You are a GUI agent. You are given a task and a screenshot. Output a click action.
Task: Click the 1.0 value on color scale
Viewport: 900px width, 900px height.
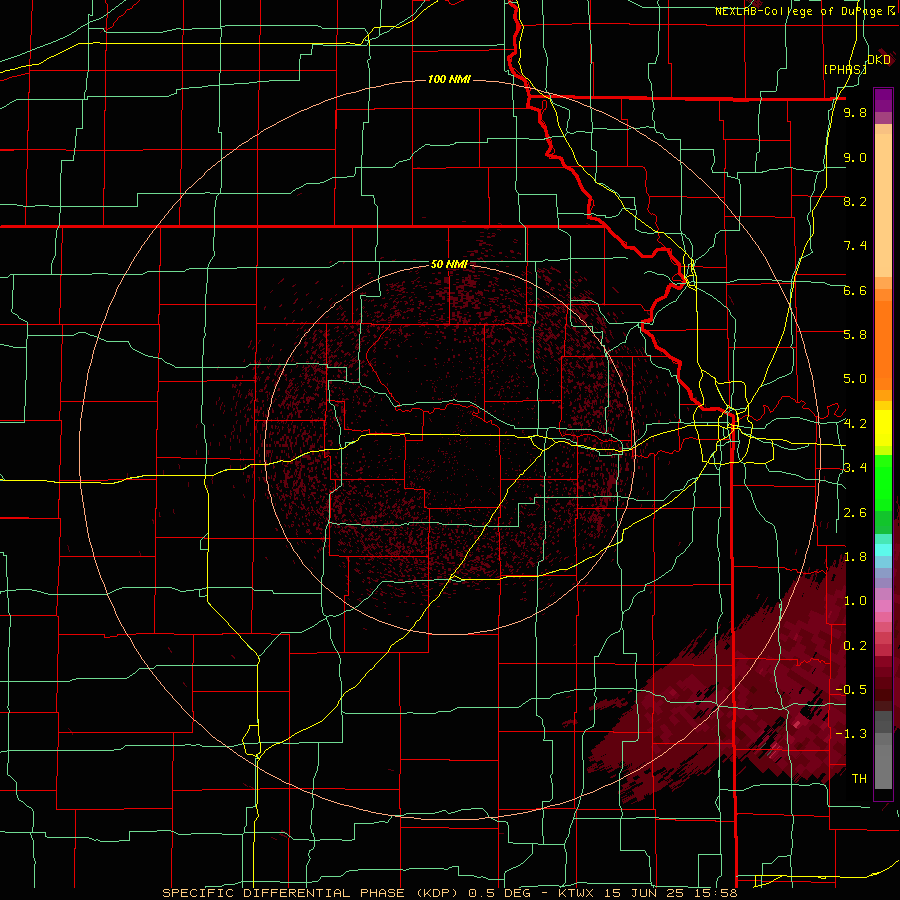tap(855, 601)
